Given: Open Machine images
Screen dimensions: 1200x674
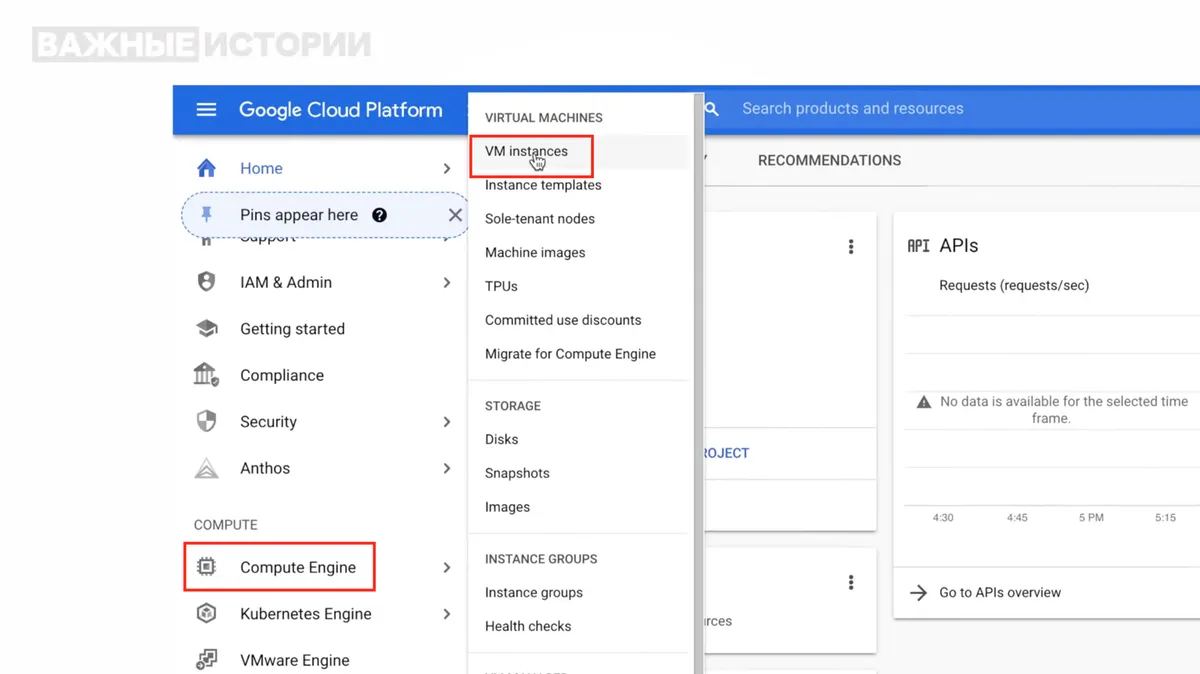Looking at the screenshot, I should (x=535, y=253).
